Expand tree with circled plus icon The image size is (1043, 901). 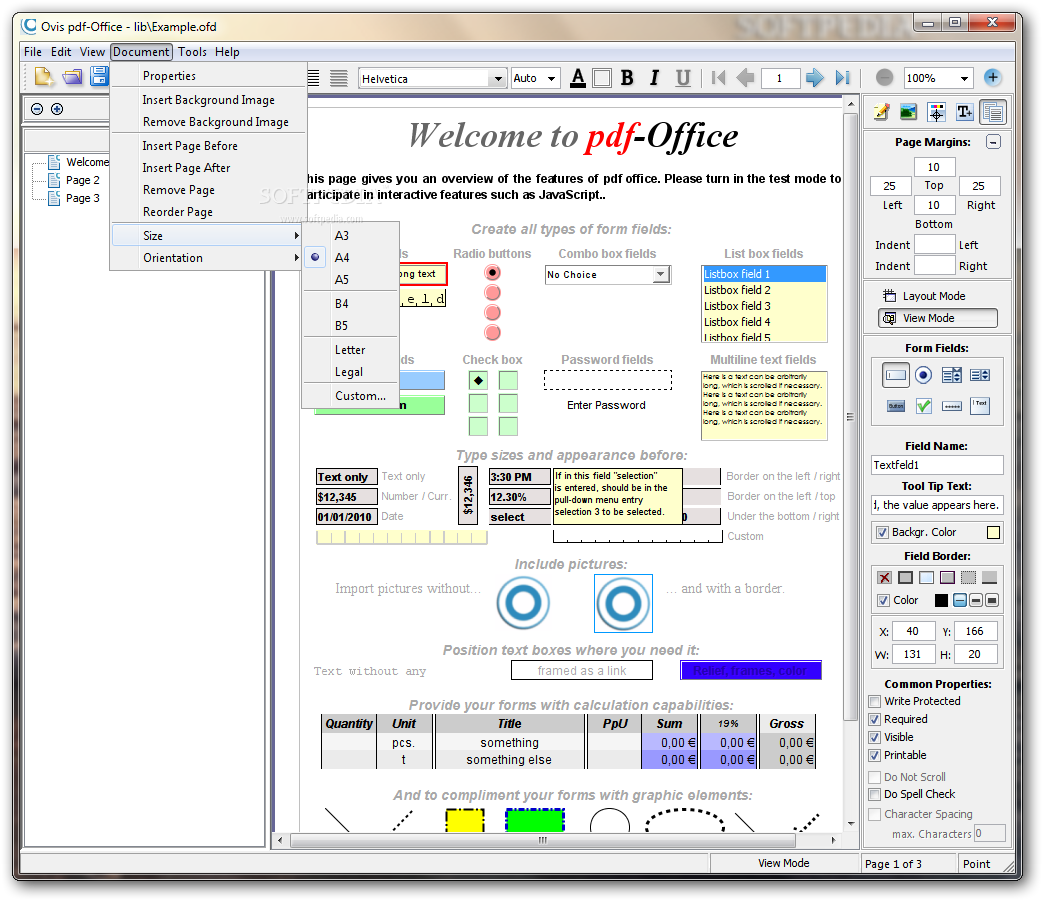(57, 109)
